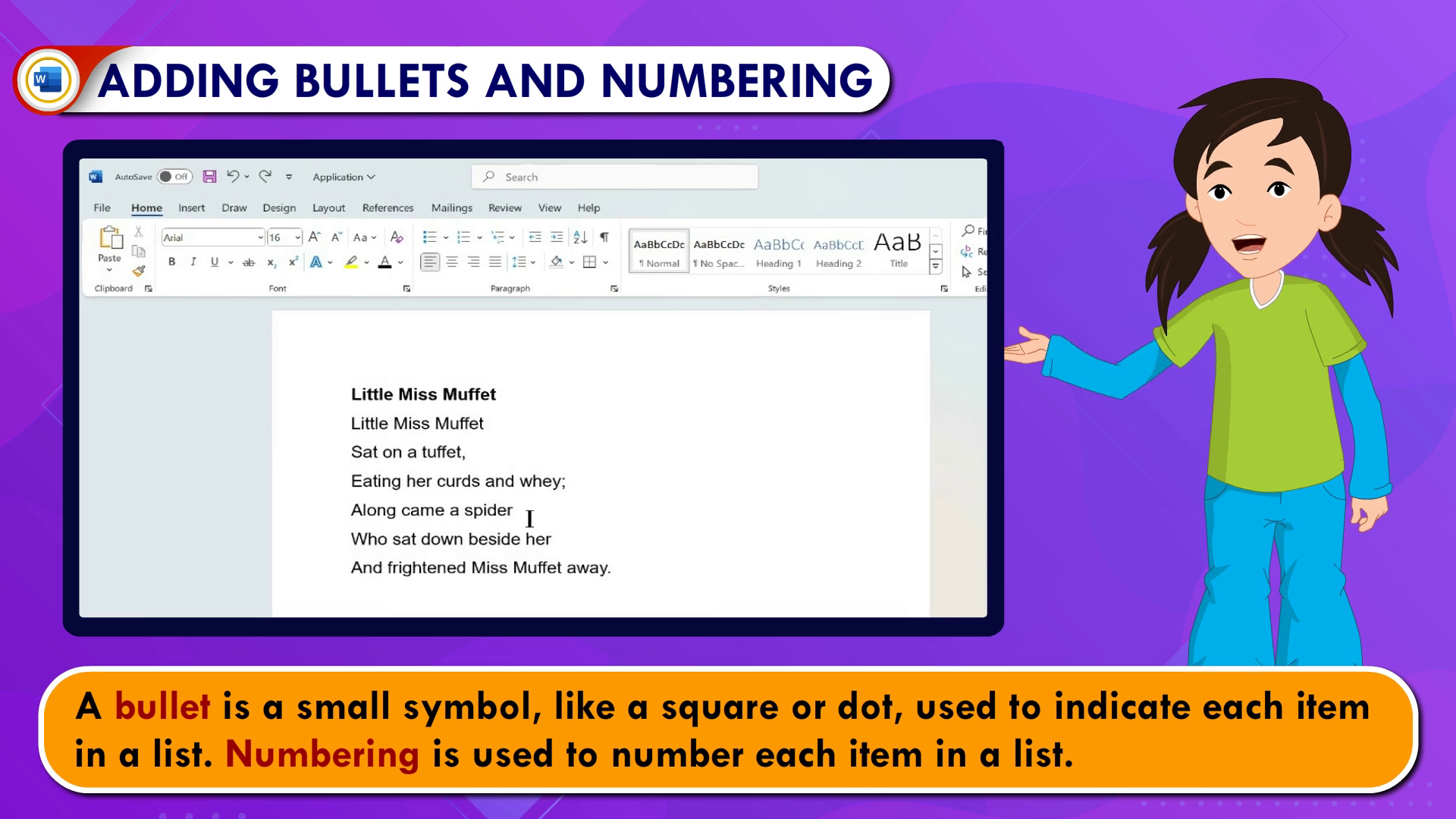Click the Bullets list icon

[x=429, y=237]
